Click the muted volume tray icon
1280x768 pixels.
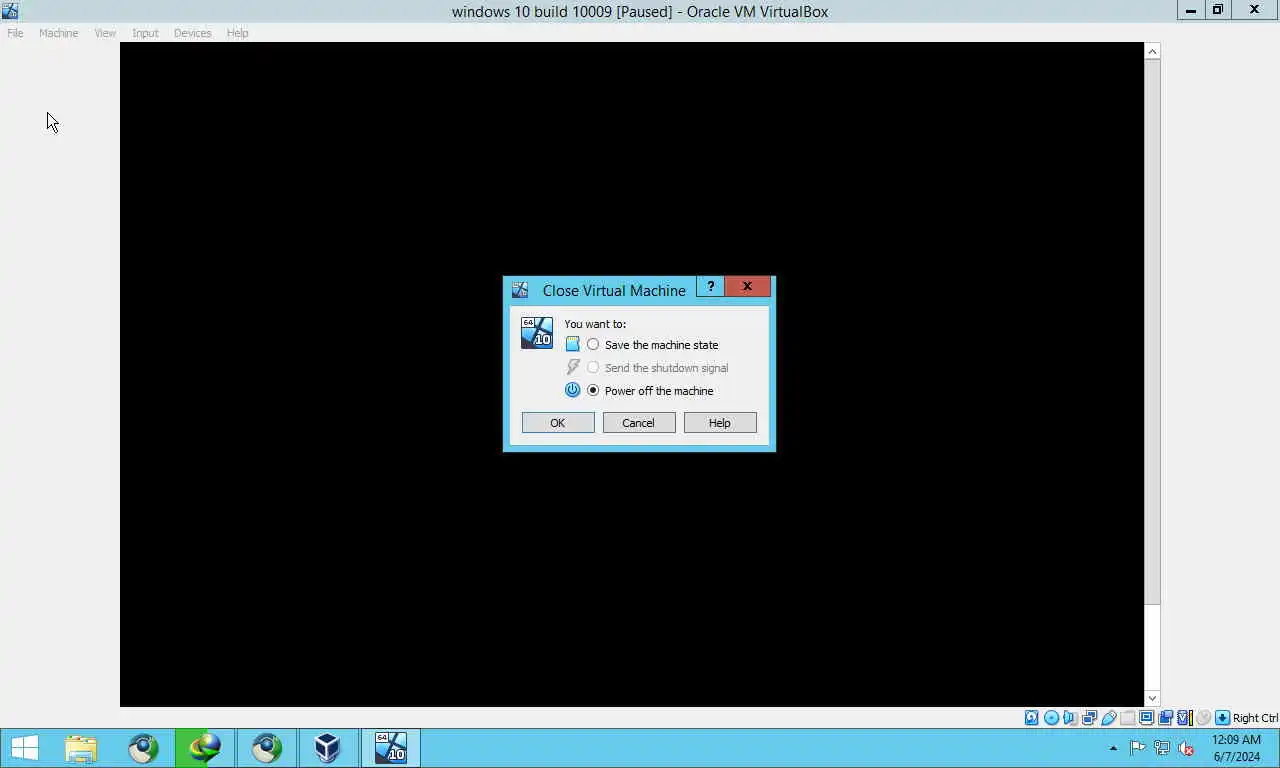1187,748
